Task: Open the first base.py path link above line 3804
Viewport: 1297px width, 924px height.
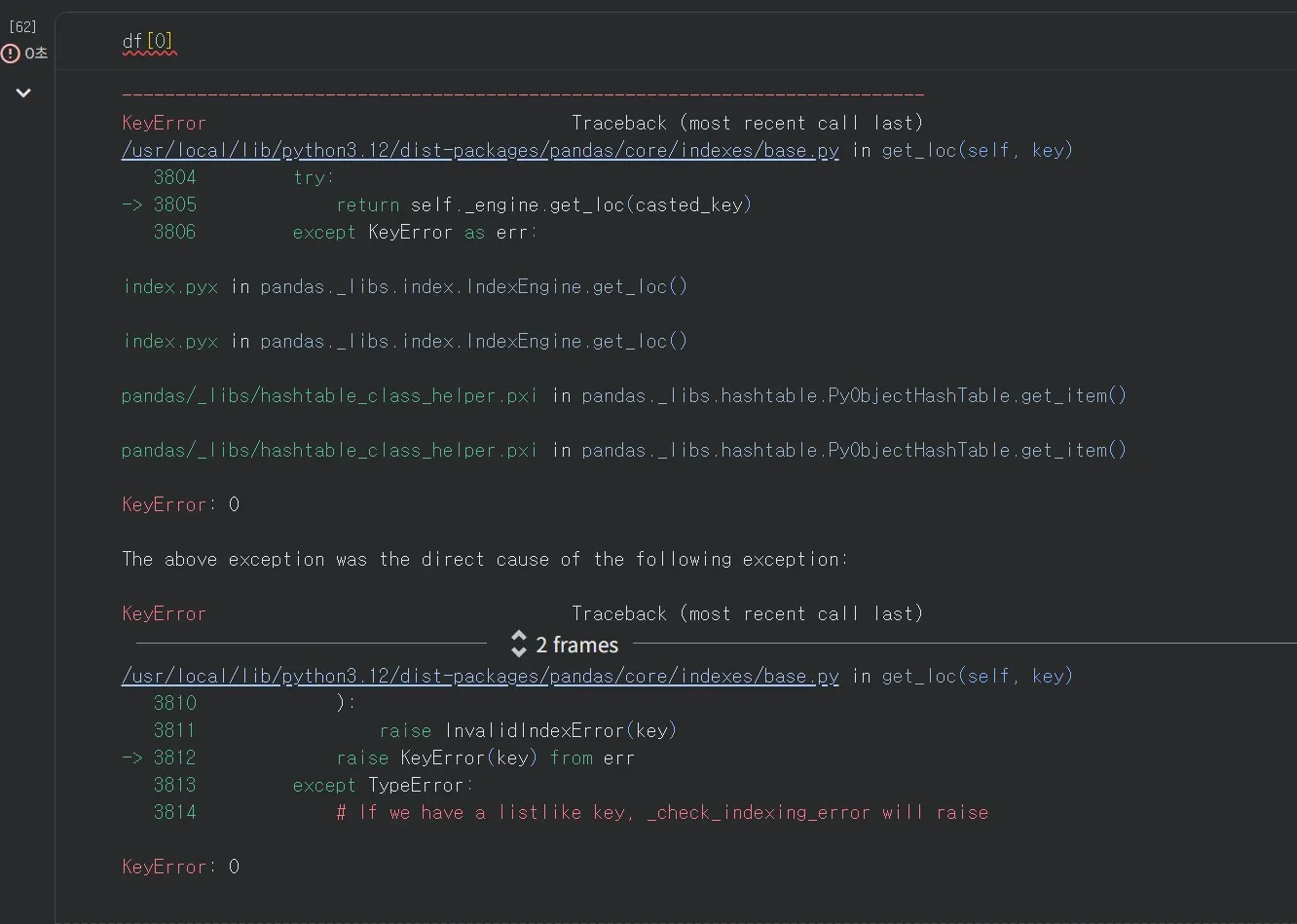Action: point(480,150)
